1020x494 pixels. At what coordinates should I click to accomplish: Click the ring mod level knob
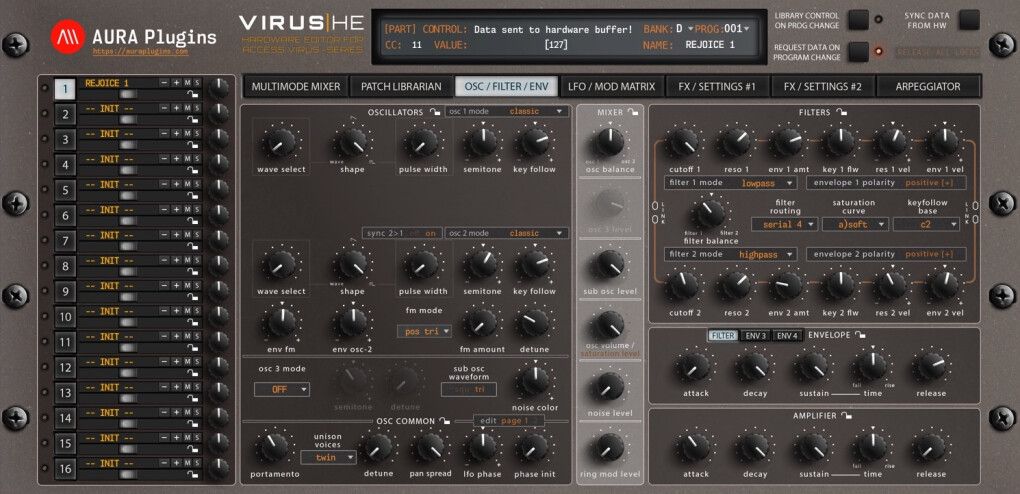coord(610,447)
